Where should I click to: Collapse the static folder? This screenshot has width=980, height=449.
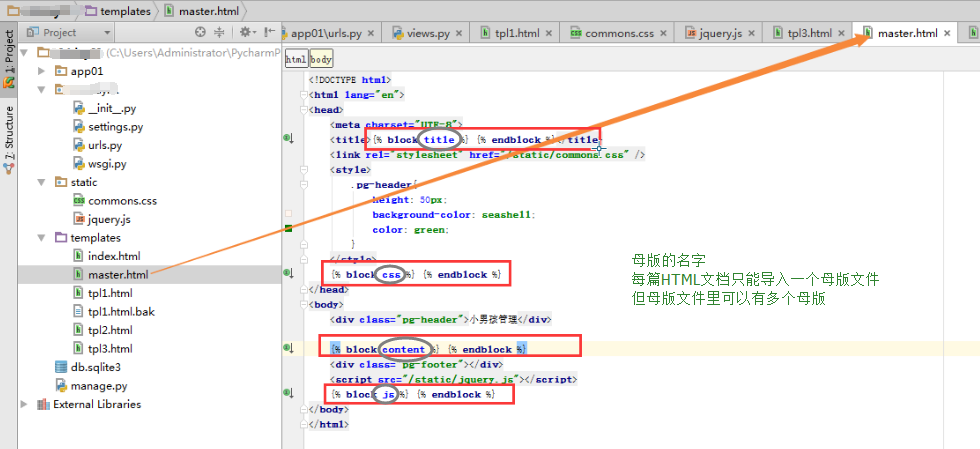[x=42, y=183]
